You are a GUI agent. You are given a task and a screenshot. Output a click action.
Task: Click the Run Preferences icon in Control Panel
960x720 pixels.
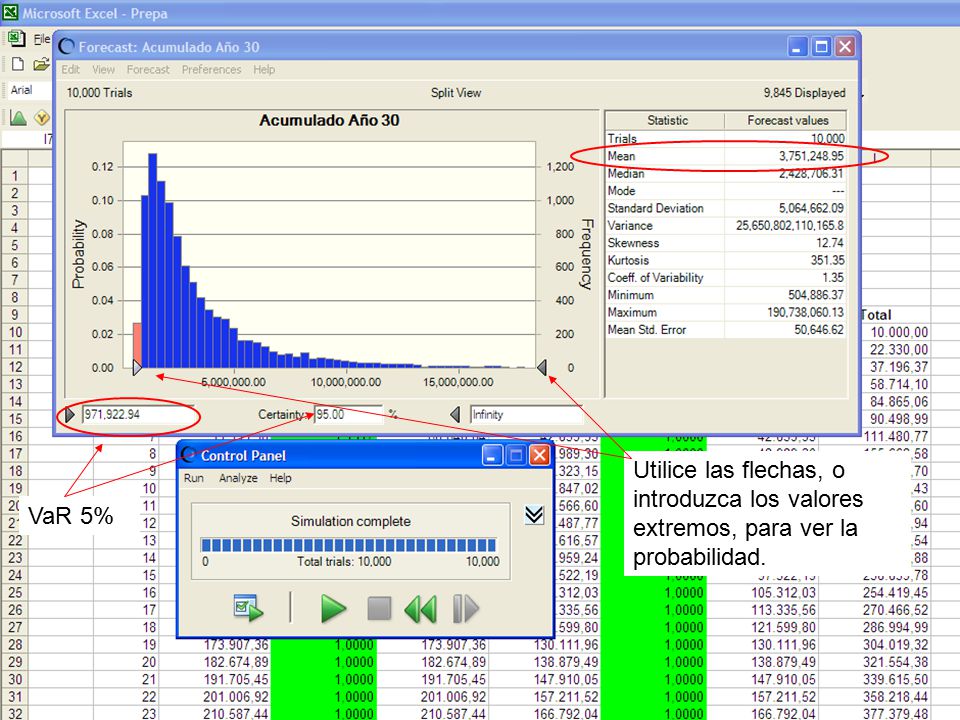tap(249, 608)
